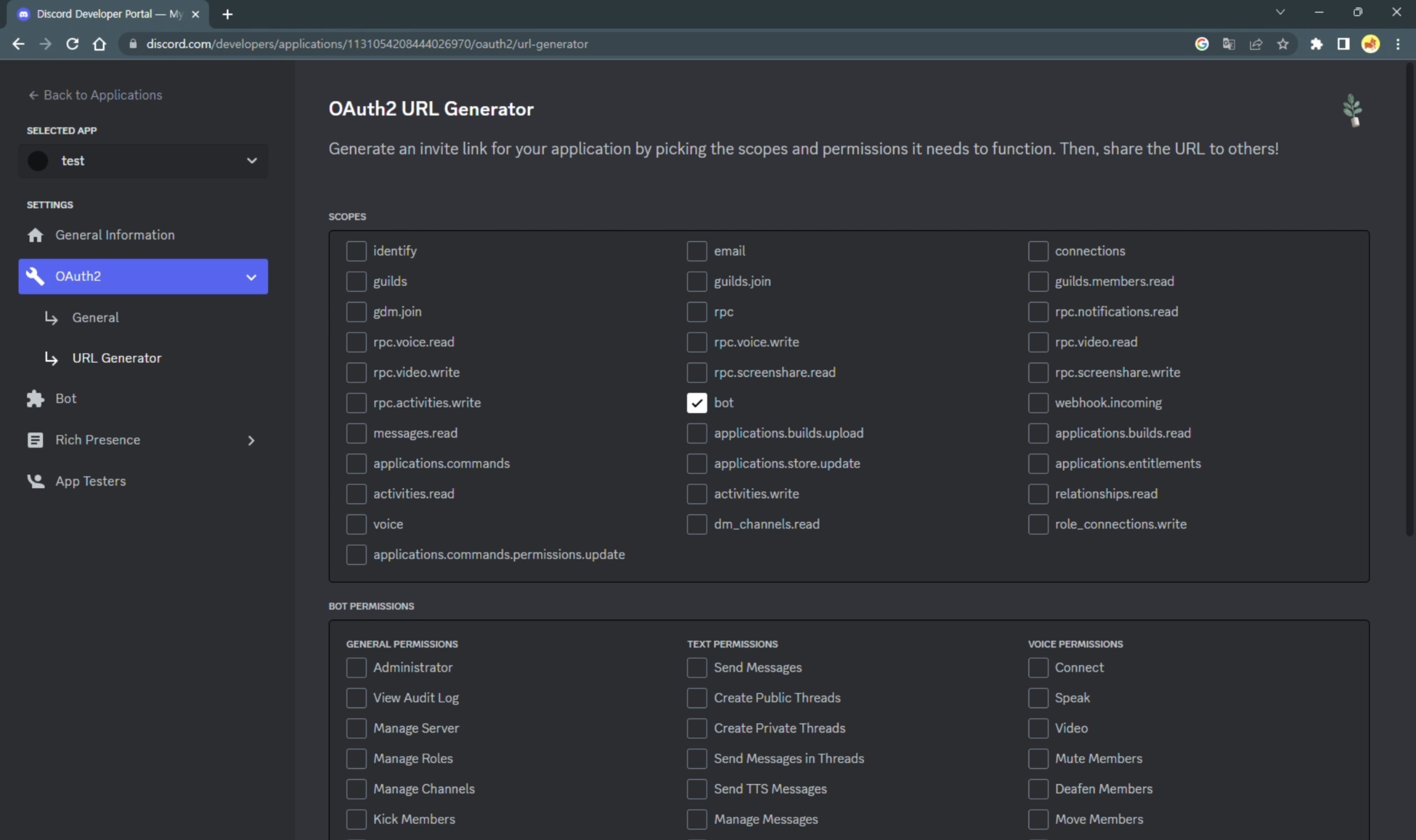Click the OAuth2 wrench icon
The width and height of the screenshot is (1416, 840).
click(35, 276)
